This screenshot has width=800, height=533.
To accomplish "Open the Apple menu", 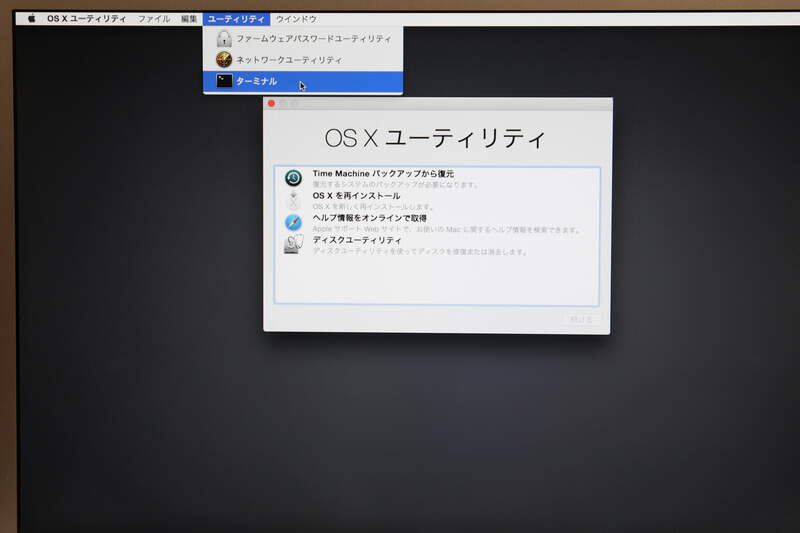I will 31,19.
